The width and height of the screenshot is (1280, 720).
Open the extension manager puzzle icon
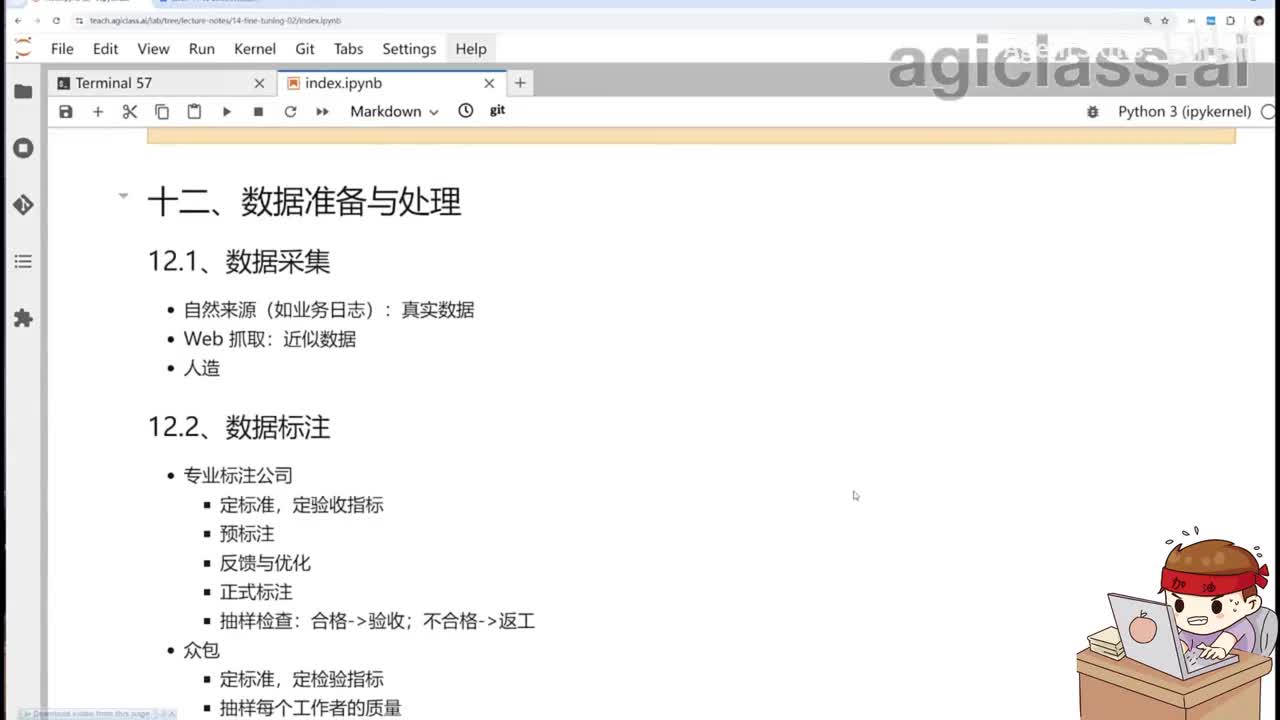coord(22,318)
